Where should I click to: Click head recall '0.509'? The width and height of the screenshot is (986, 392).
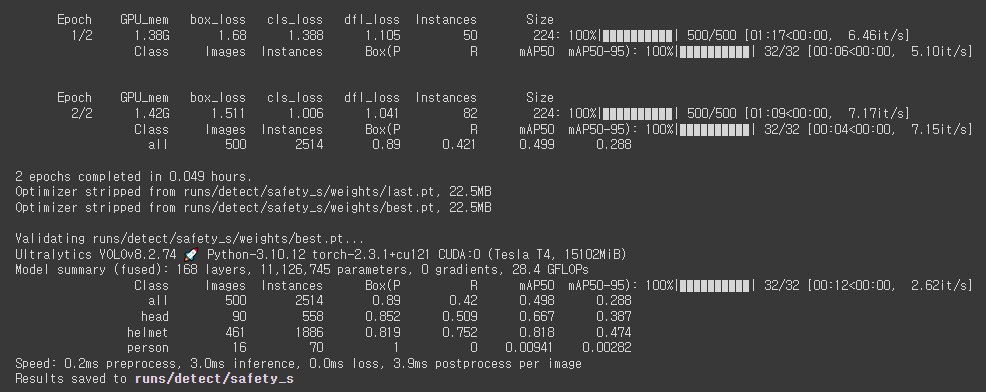click(x=459, y=316)
